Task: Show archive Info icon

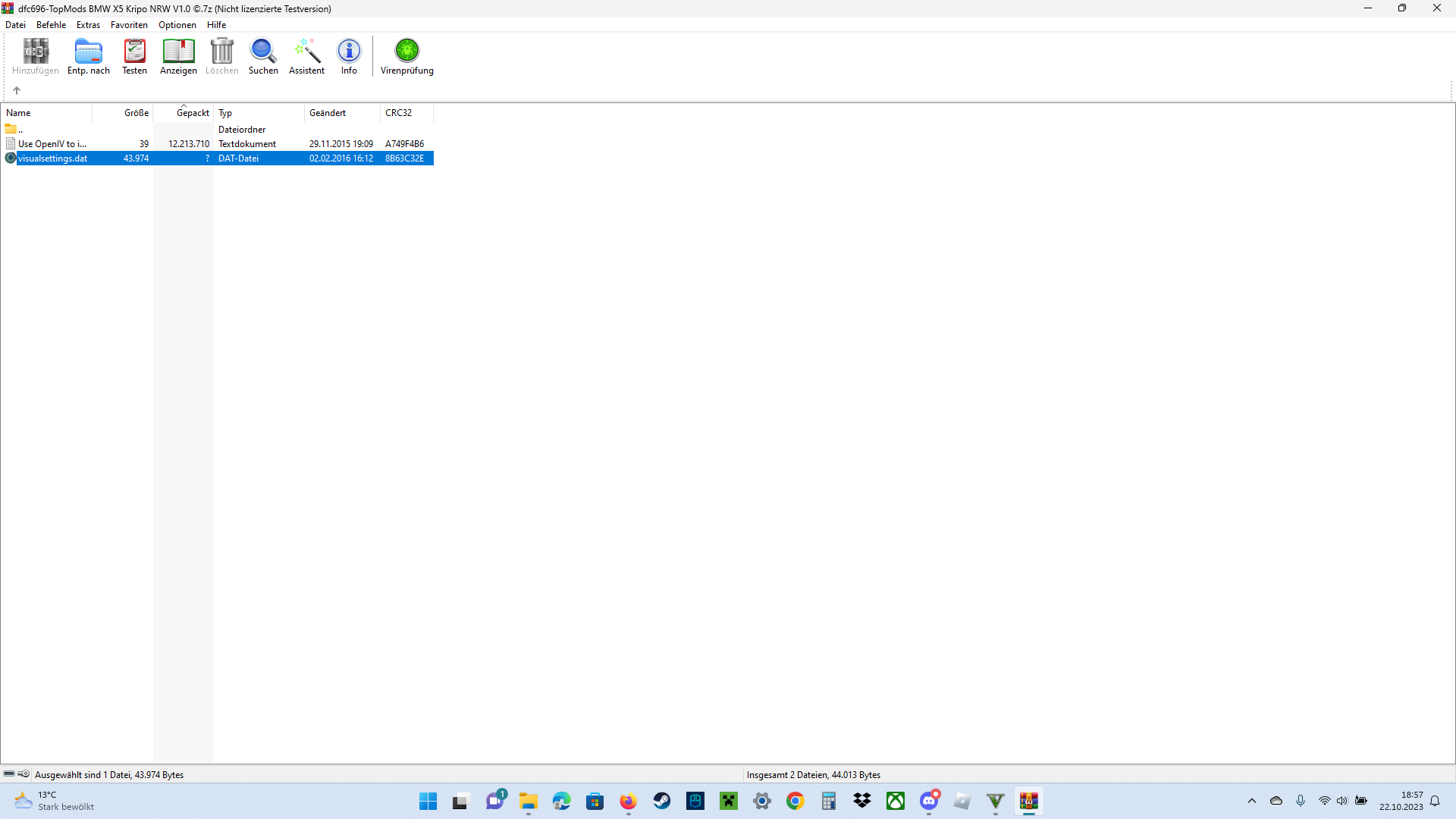Action: tap(349, 57)
